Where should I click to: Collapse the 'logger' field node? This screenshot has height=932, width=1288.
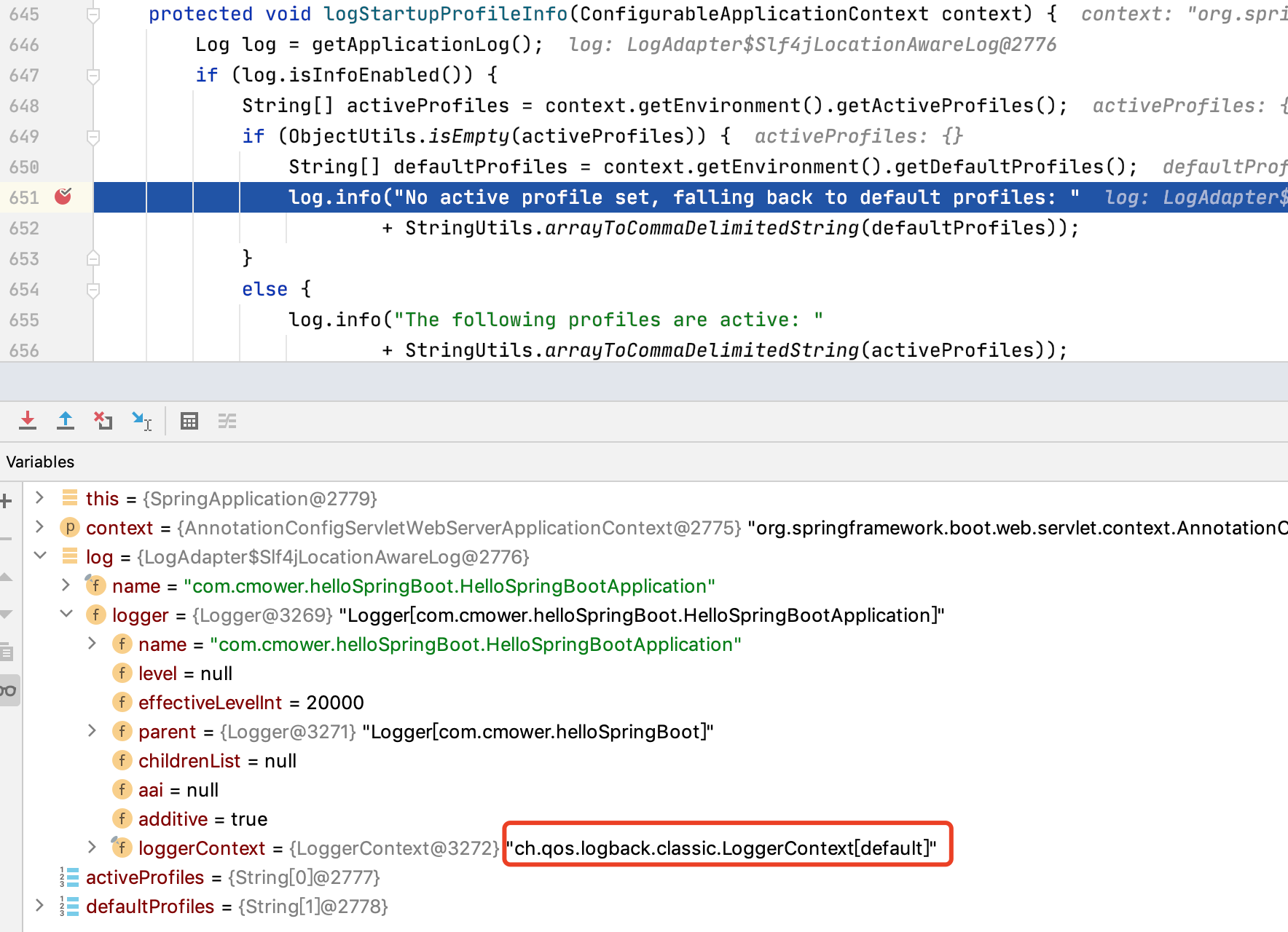[66, 615]
